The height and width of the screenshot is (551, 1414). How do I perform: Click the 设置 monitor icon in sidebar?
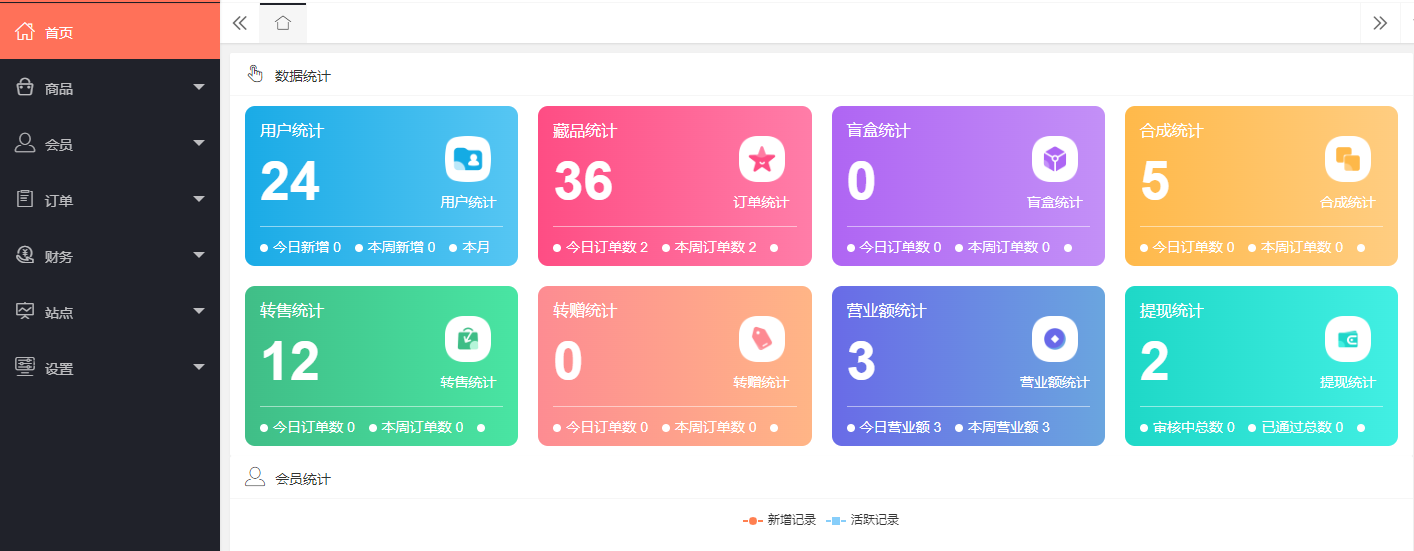point(25,367)
